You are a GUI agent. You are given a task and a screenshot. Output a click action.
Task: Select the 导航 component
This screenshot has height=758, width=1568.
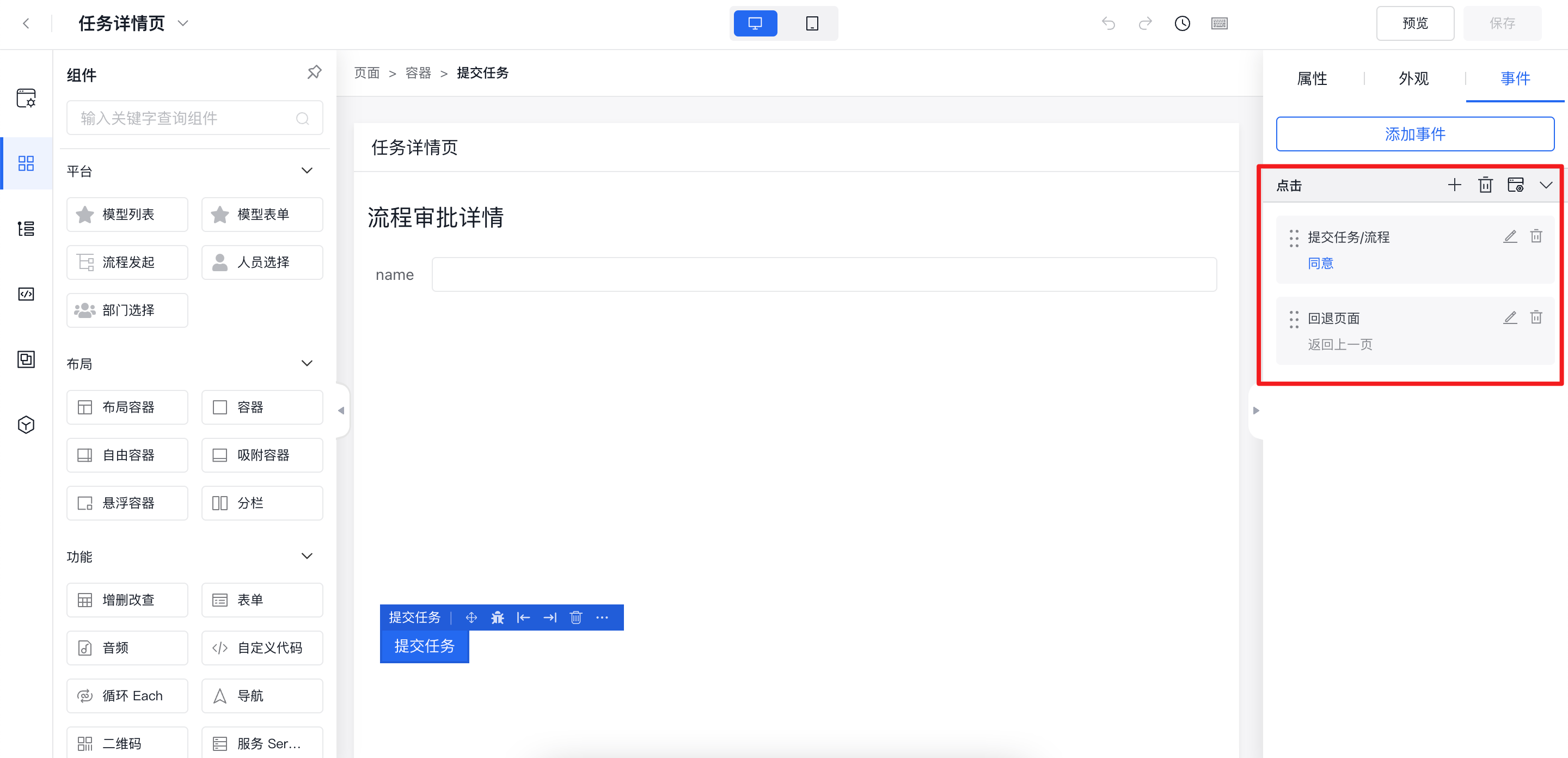pyautogui.click(x=262, y=696)
